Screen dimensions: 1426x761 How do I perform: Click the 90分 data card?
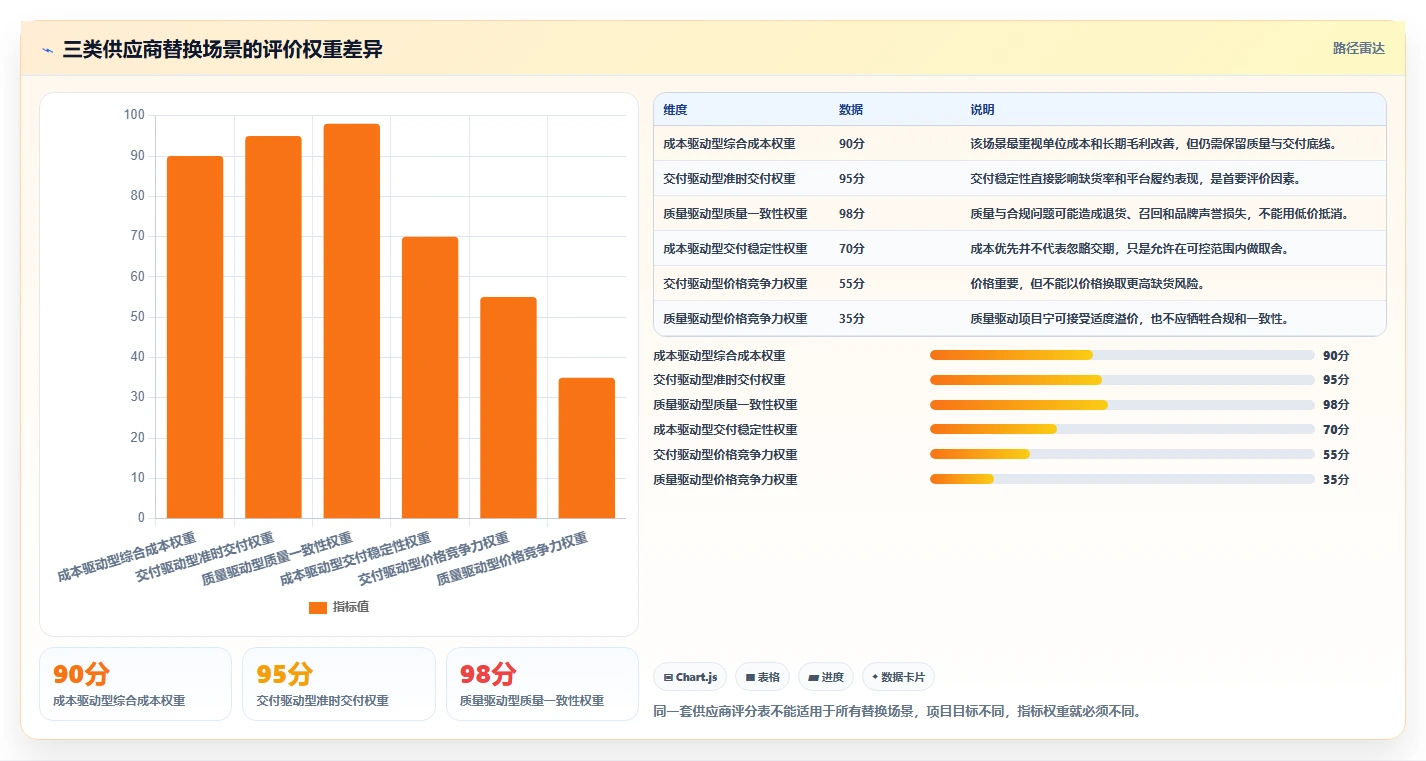[x=135, y=684]
